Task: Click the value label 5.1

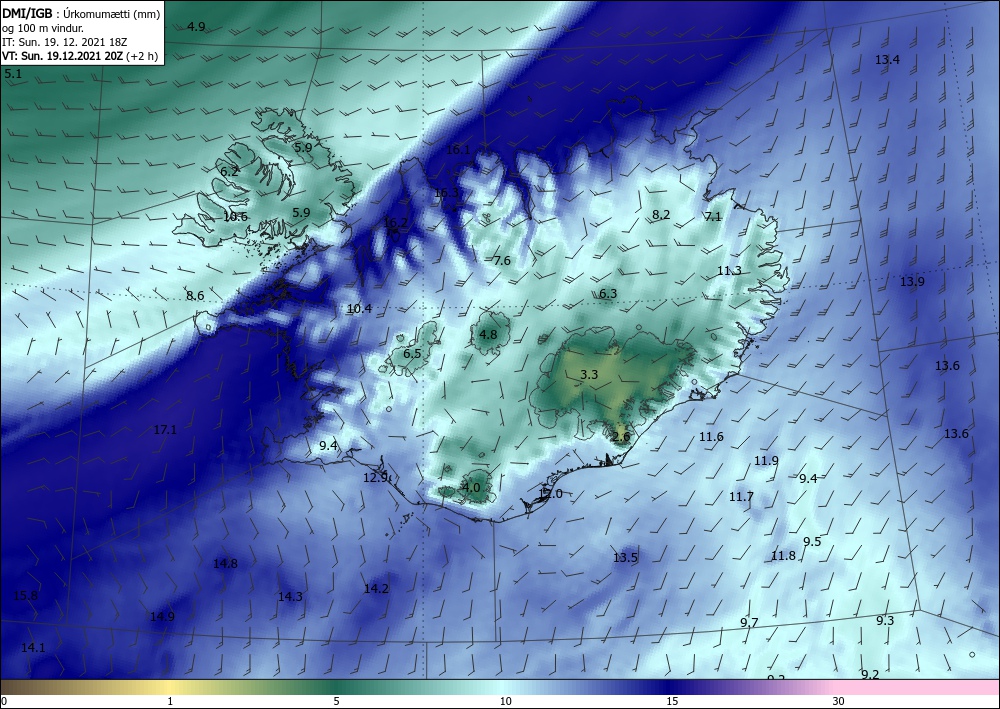Action: click(x=13, y=74)
